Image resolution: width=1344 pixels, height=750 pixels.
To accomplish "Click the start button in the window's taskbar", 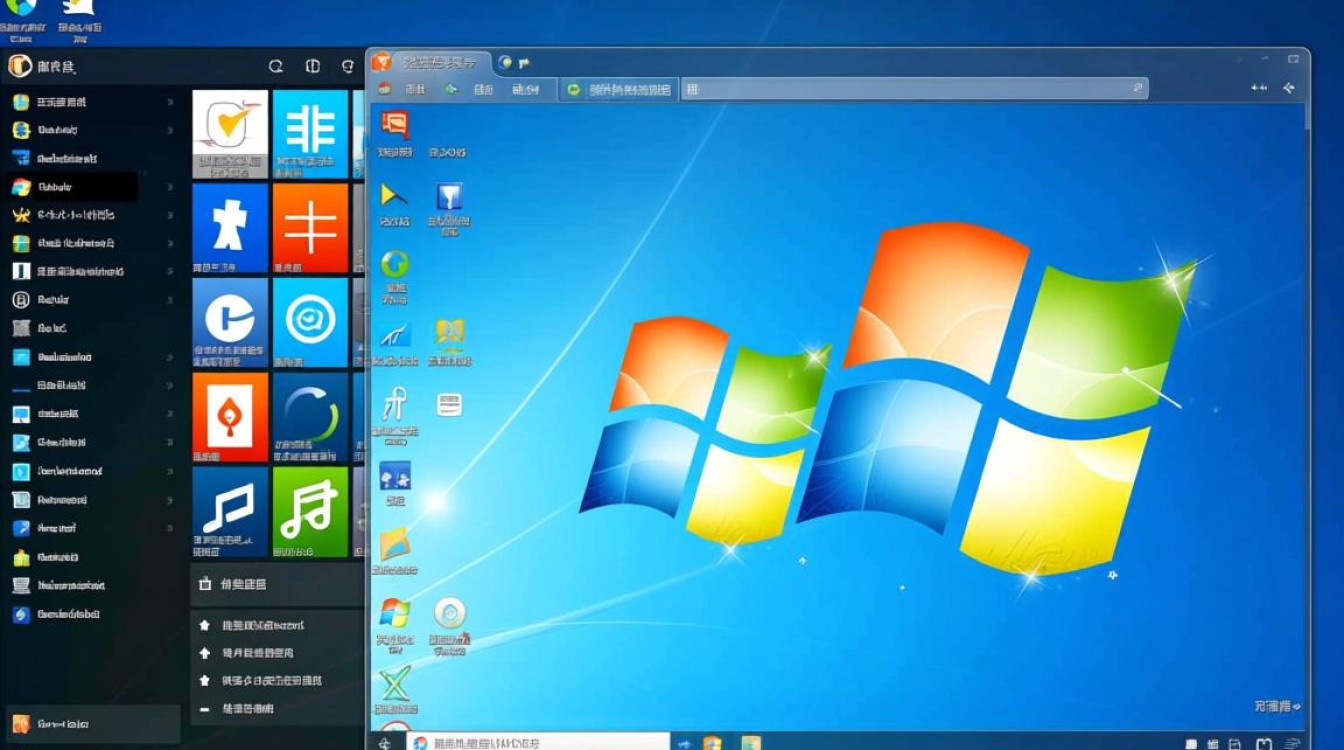I will tap(386, 742).
